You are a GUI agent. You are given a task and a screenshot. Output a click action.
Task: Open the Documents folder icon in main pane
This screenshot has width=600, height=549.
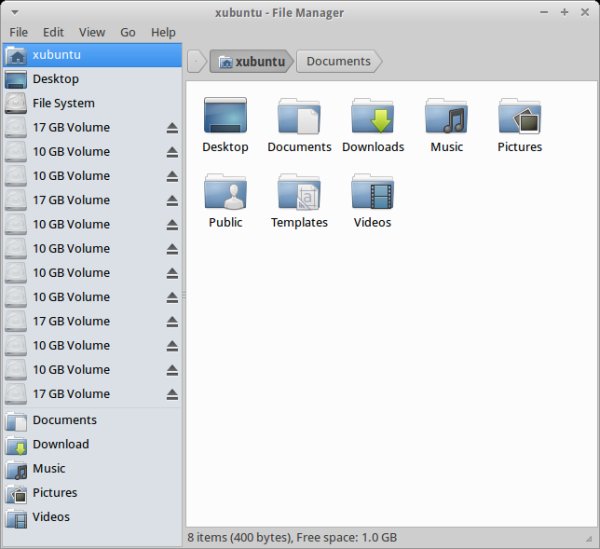299,116
